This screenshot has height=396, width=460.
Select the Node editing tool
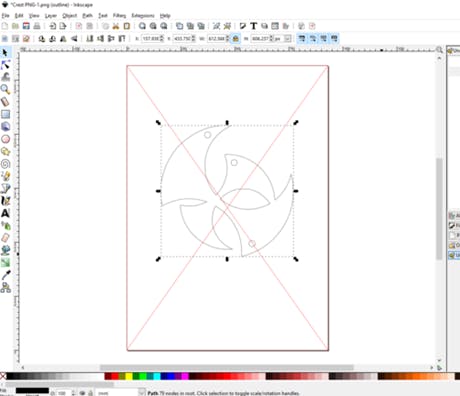(6, 65)
